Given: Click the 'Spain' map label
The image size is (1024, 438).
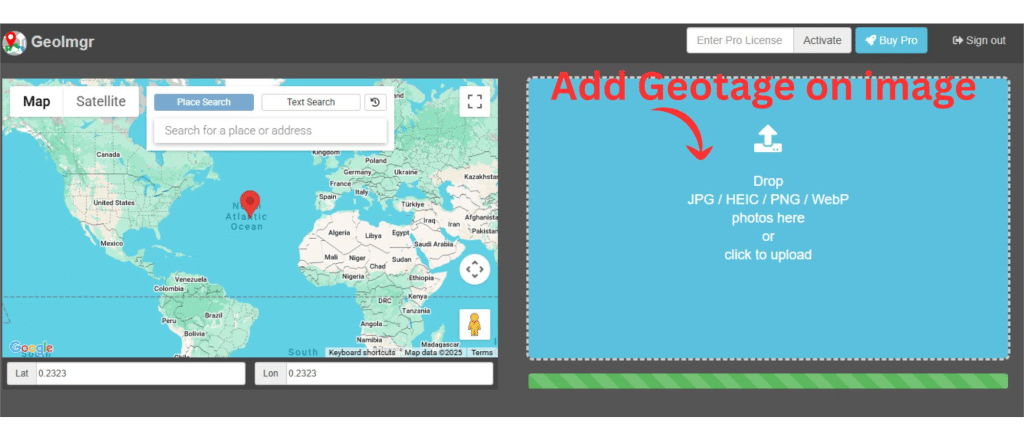Looking at the screenshot, I should [327, 196].
